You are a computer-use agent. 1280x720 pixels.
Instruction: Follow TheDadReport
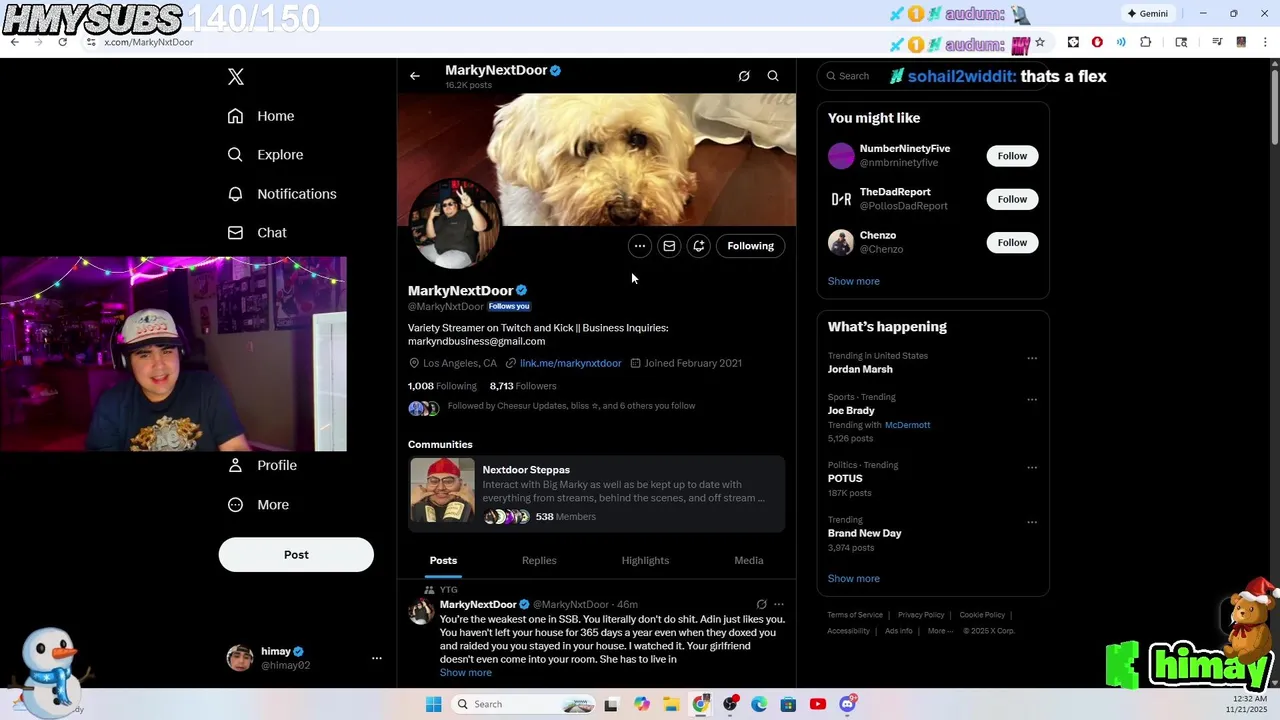(x=1012, y=199)
